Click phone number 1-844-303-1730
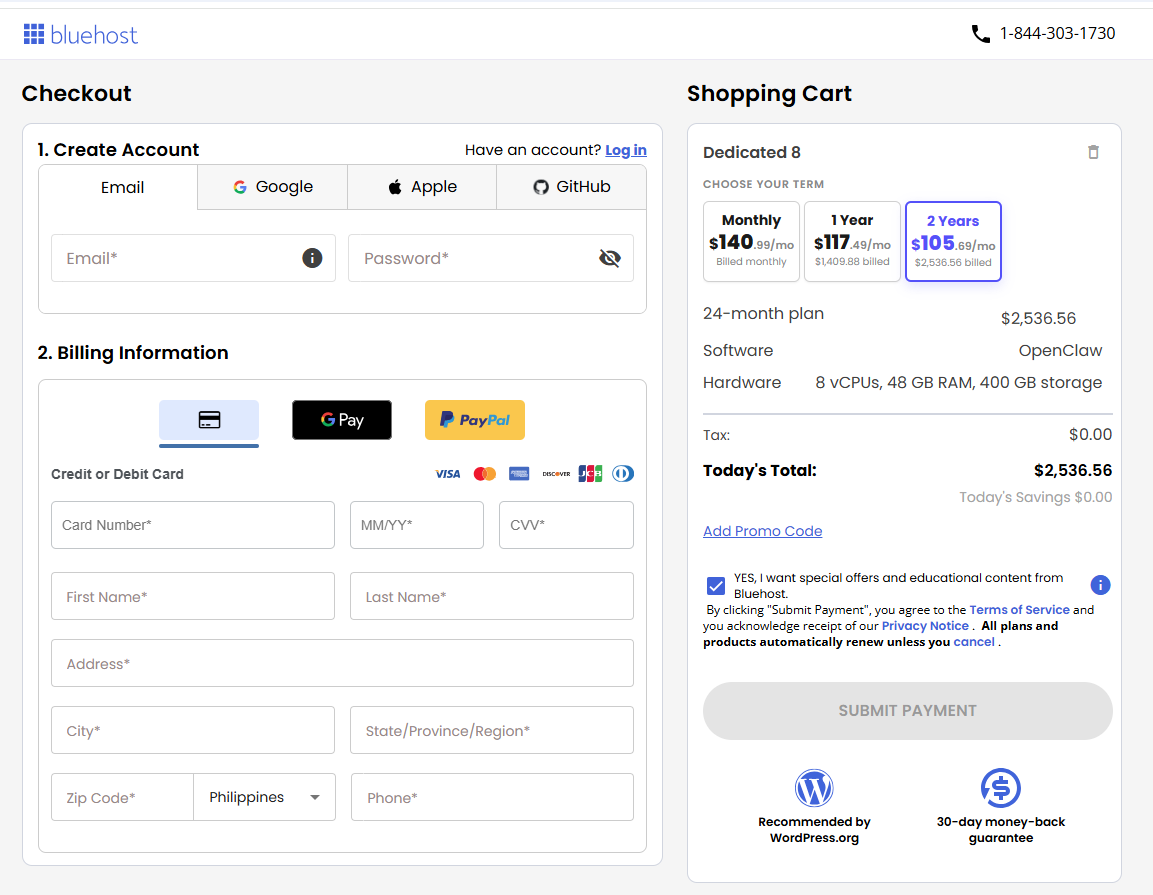1153x895 pixels. [x=1057, y=33]
